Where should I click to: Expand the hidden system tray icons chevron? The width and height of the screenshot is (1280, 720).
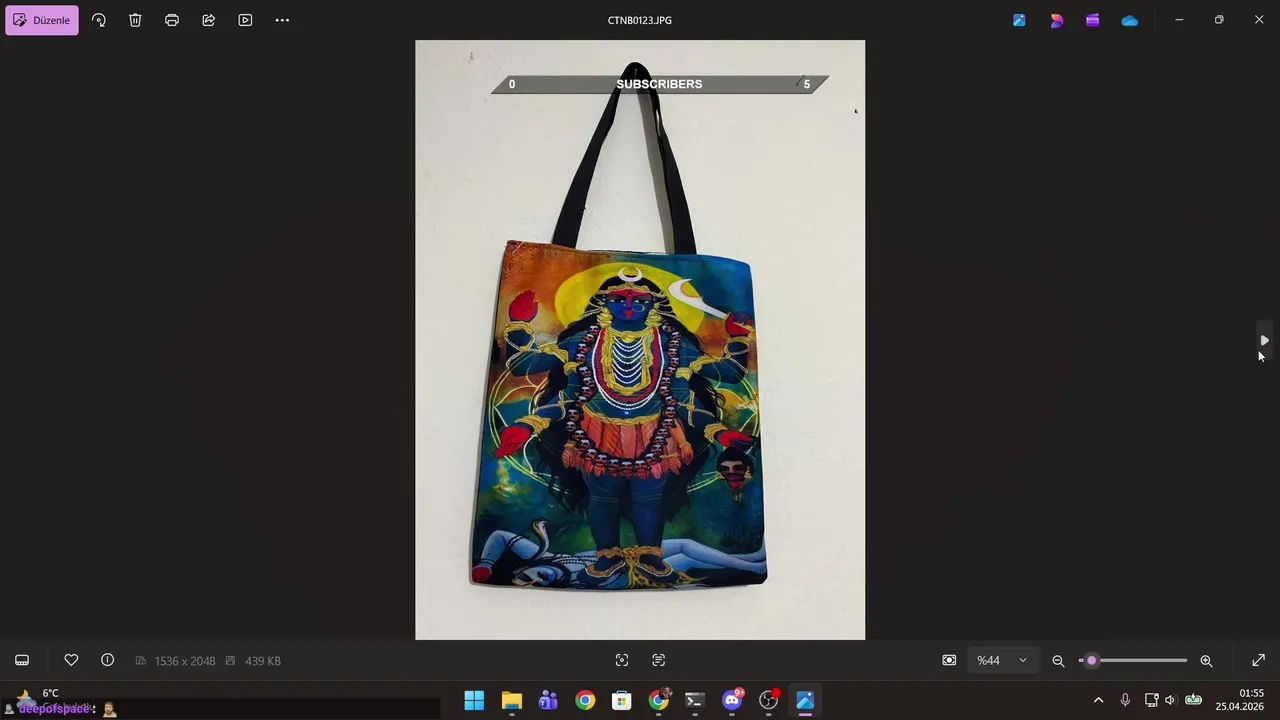pos(1098,700)
